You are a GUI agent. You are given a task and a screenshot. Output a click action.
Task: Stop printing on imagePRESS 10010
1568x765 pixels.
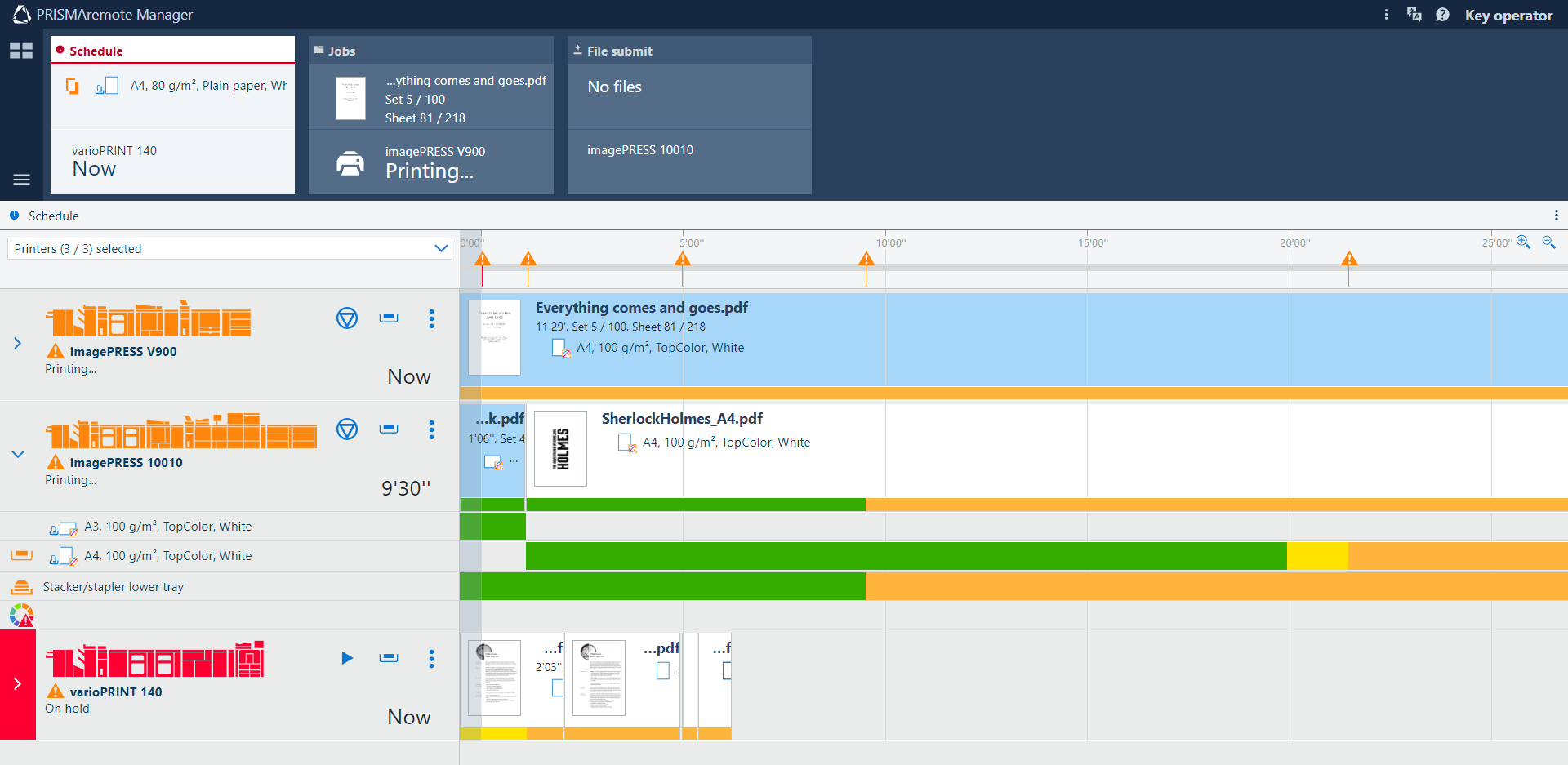(x=347, y=429)
